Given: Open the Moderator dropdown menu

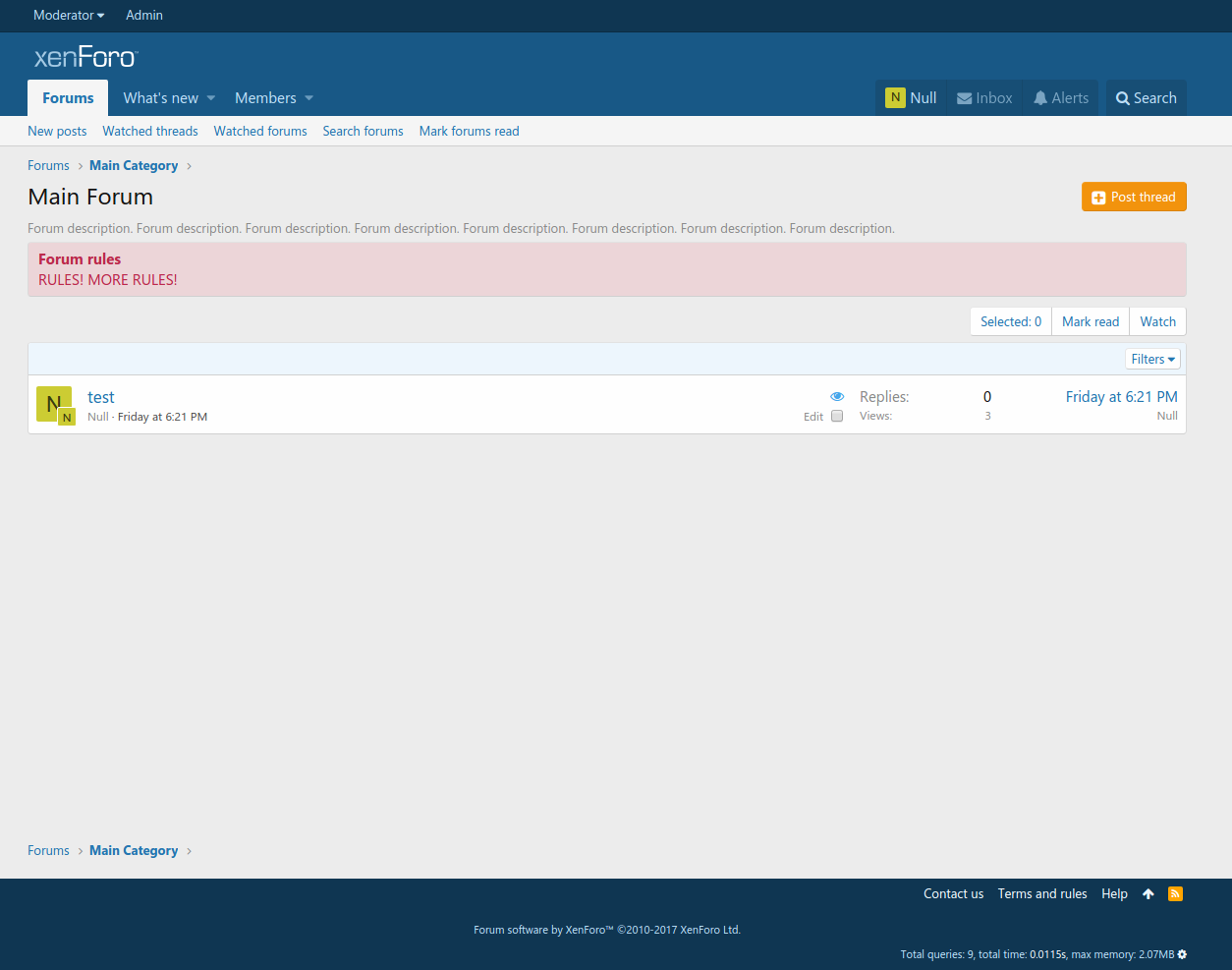Looking at the screenshot, I should (69, 15).
